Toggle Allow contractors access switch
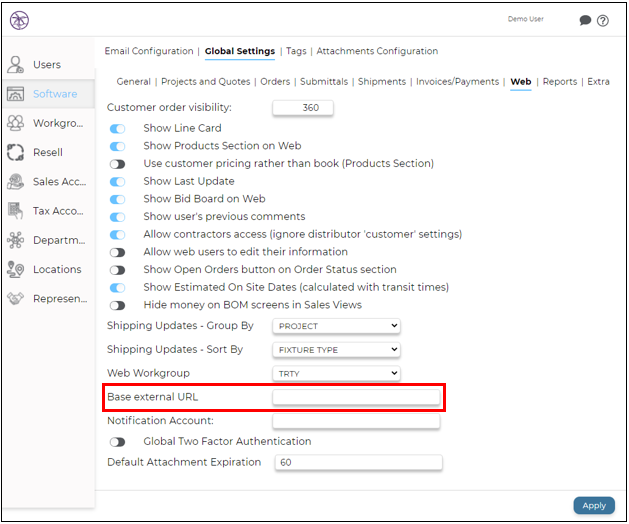Image resolution: width=629 pixels, height=524 pixels. tap(118, 235)
